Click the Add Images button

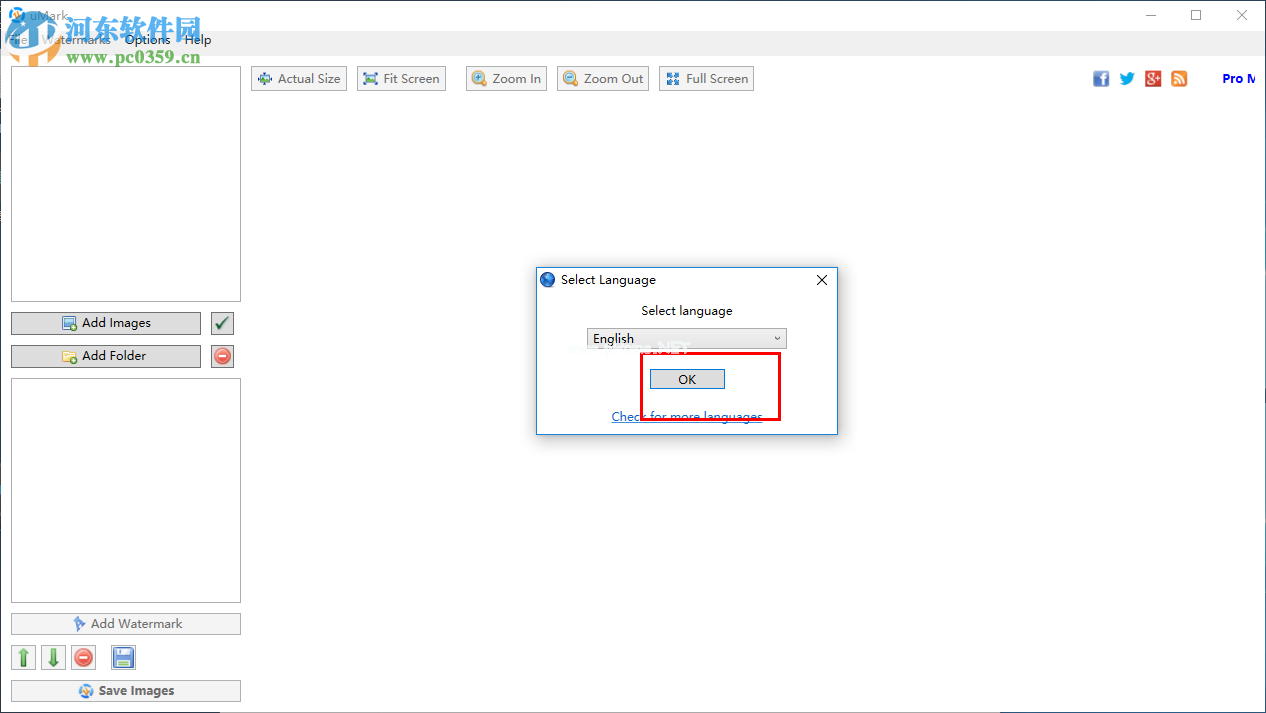coord(106,323)
